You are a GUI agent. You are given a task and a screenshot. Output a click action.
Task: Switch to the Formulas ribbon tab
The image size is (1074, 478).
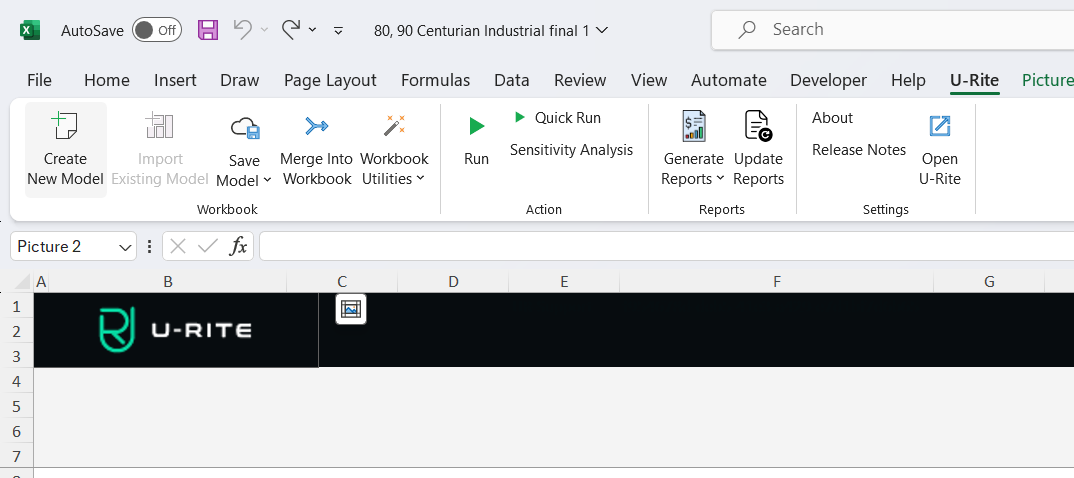tap(435, 80)
